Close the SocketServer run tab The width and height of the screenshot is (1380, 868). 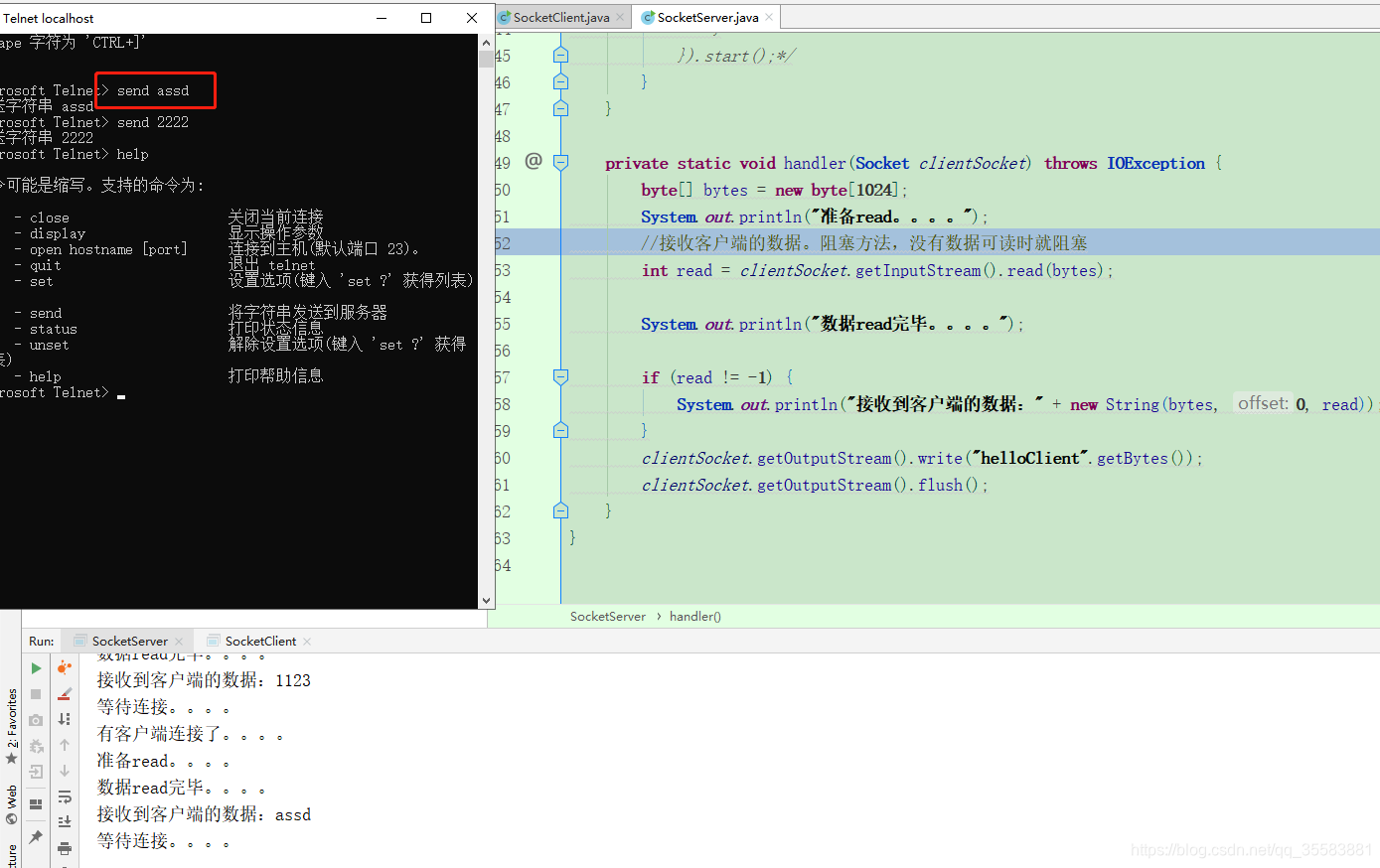pos(179,642)
